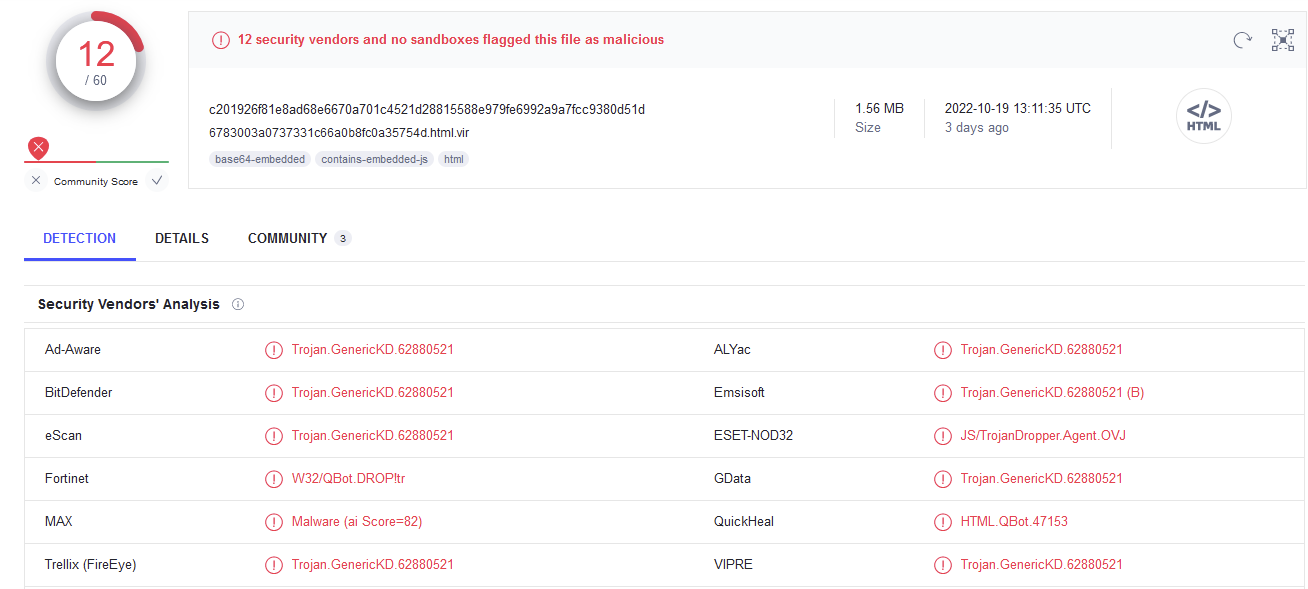Viewport: 1308px width, 589px height.
Task: Click the SHA-256 file hash text
Action: [x=427, y=109]
